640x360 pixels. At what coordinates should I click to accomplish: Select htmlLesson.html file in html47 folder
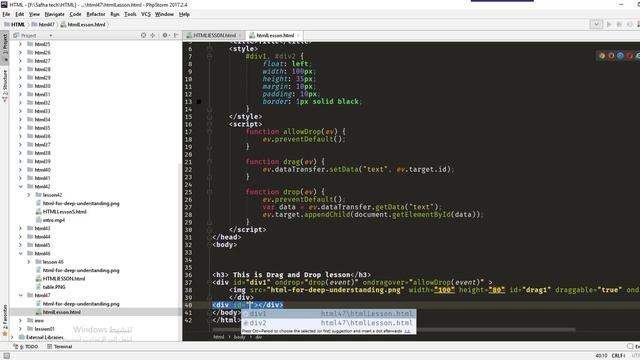coord(62,312)
